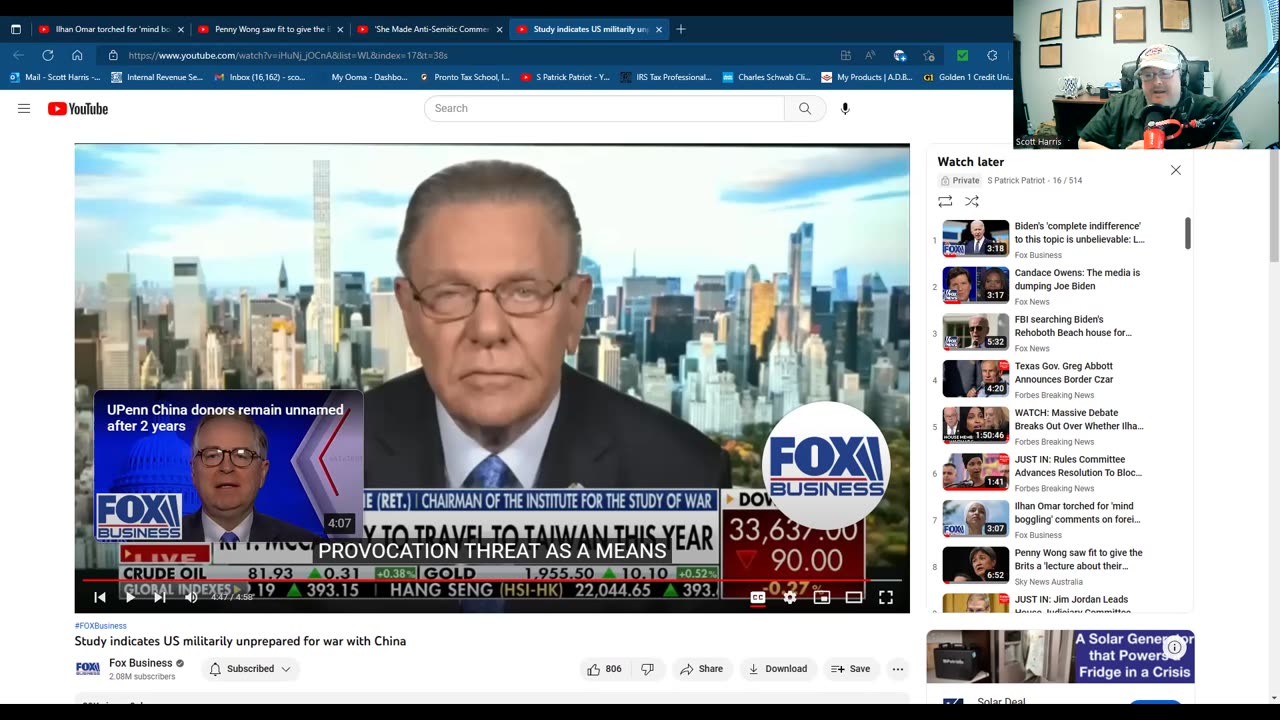Click the search magnifier button
The image size is (1280, 720).
coord(805,108)
